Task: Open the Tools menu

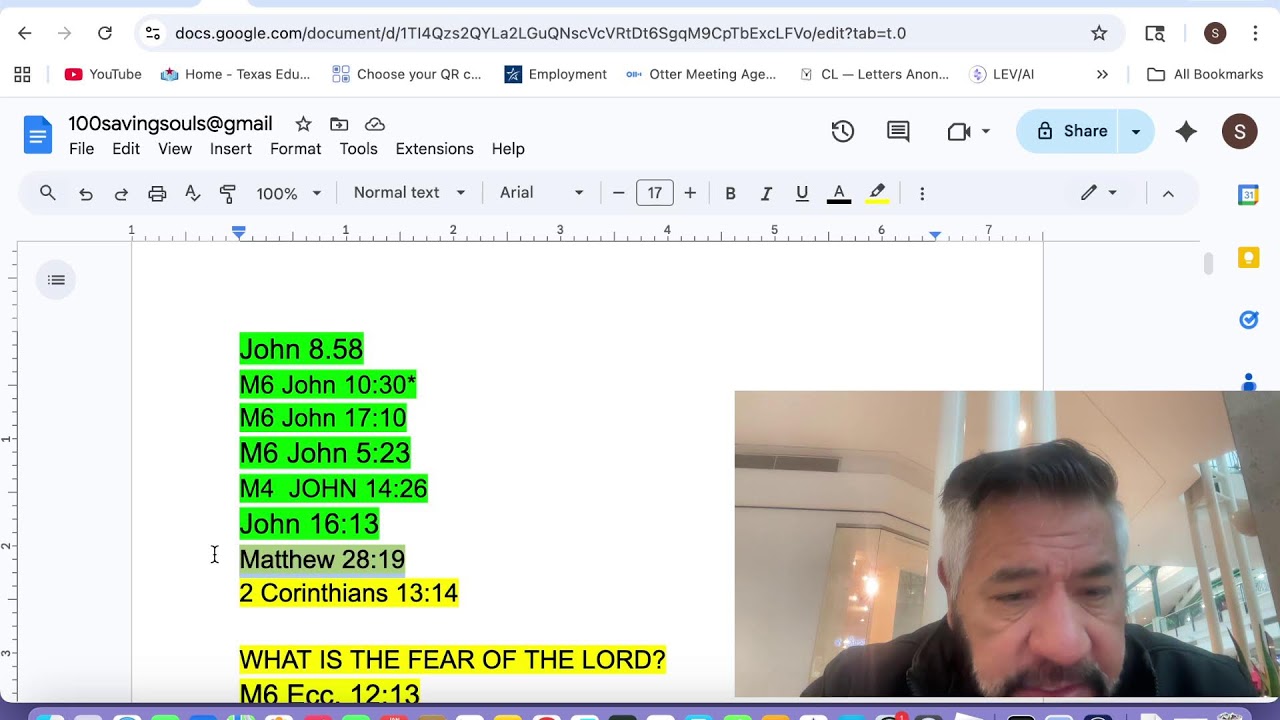Action: 358,149
